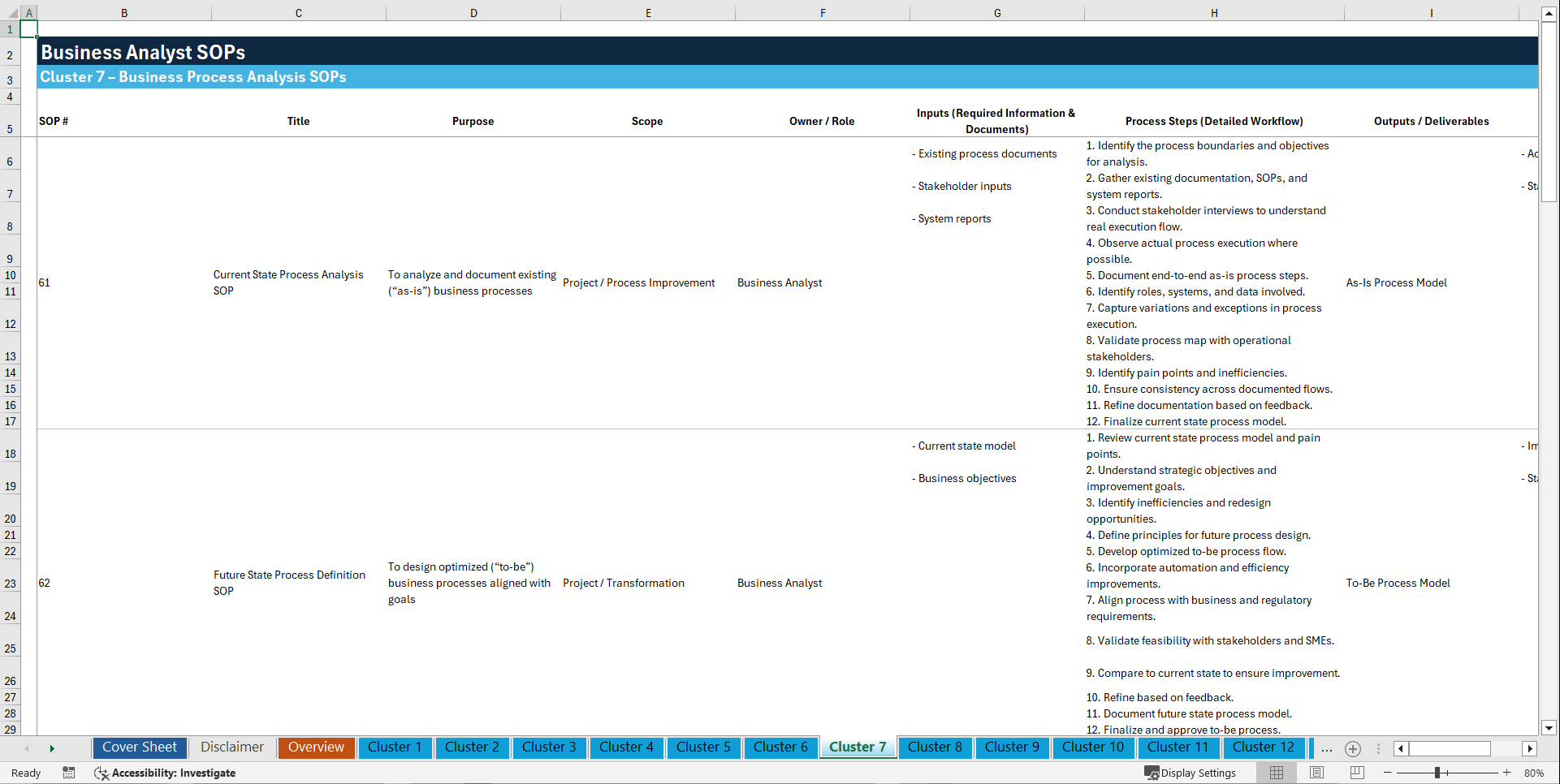Click the horizontal scrollbar right arrow
Screen dimensions: 1560x784
pos(1530,748)
